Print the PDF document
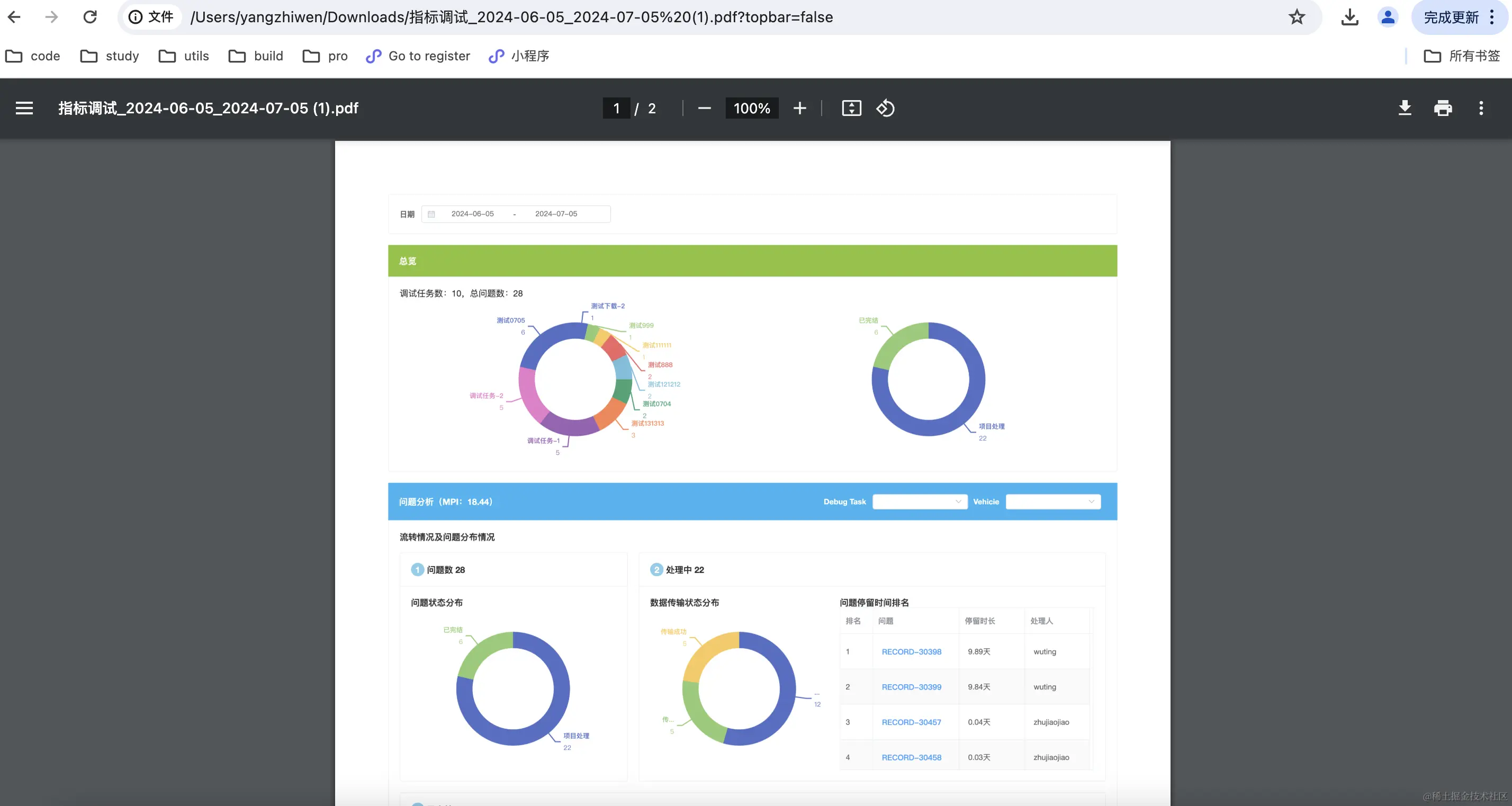The image size is (1512, 806). (x=1443, y=108)
